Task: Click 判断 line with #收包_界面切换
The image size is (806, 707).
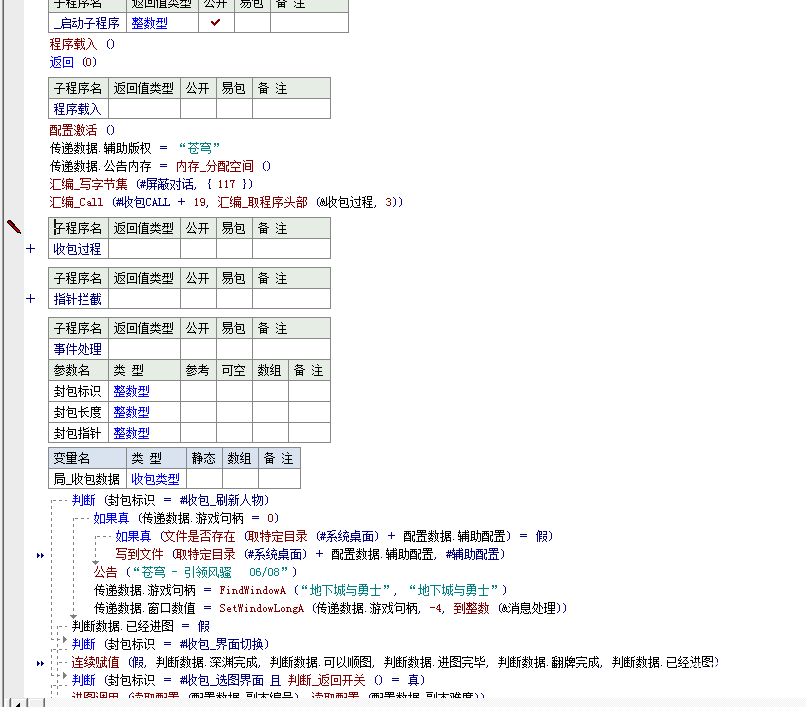Action: coord(171,644)
